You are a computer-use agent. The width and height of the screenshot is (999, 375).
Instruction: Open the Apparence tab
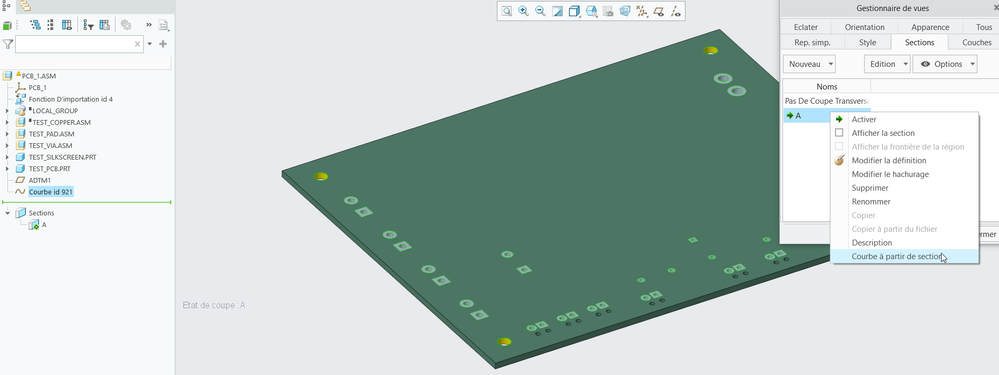(x=930, y=27)
